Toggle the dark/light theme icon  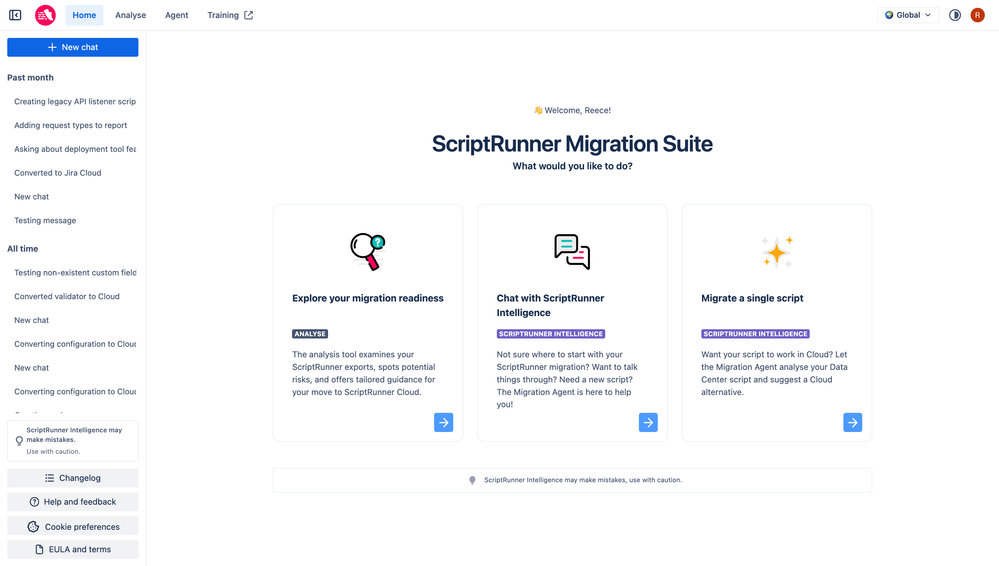click(954, 15)
